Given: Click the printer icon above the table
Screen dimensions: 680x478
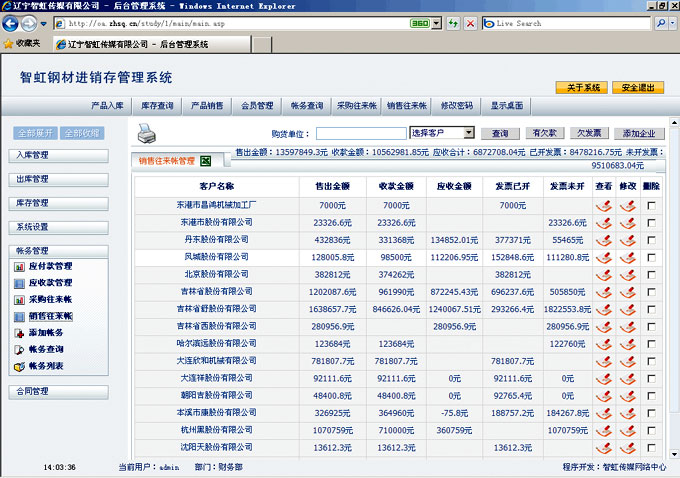Looking at the screenshot, I should (147, 132).
